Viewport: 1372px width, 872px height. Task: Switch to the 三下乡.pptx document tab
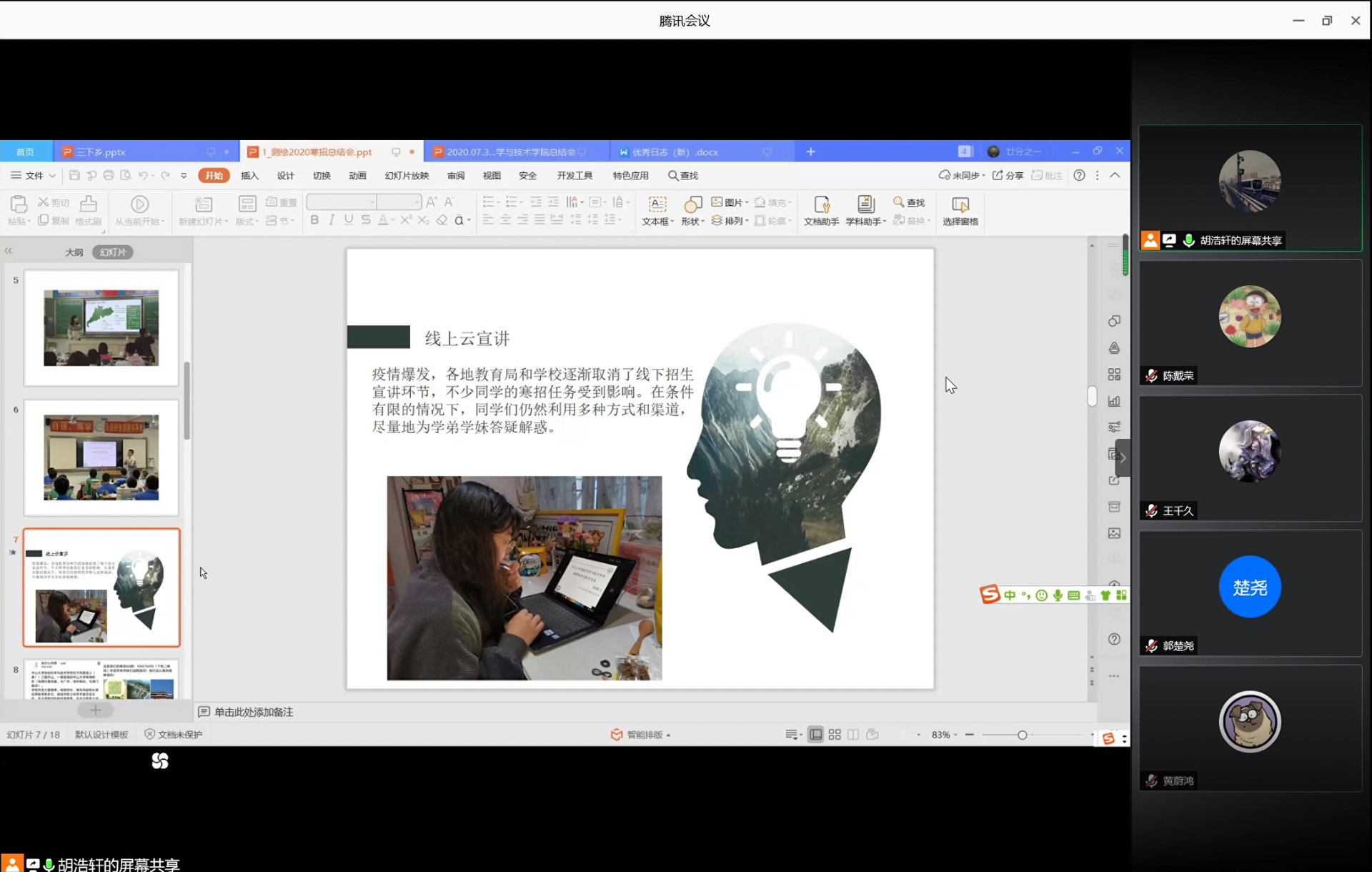point(101,152)
